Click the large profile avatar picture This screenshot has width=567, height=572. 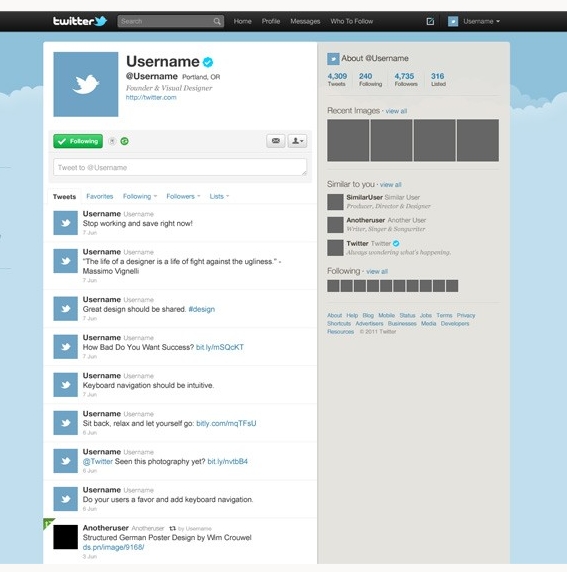pyautogui.click(x=86, y=84)
